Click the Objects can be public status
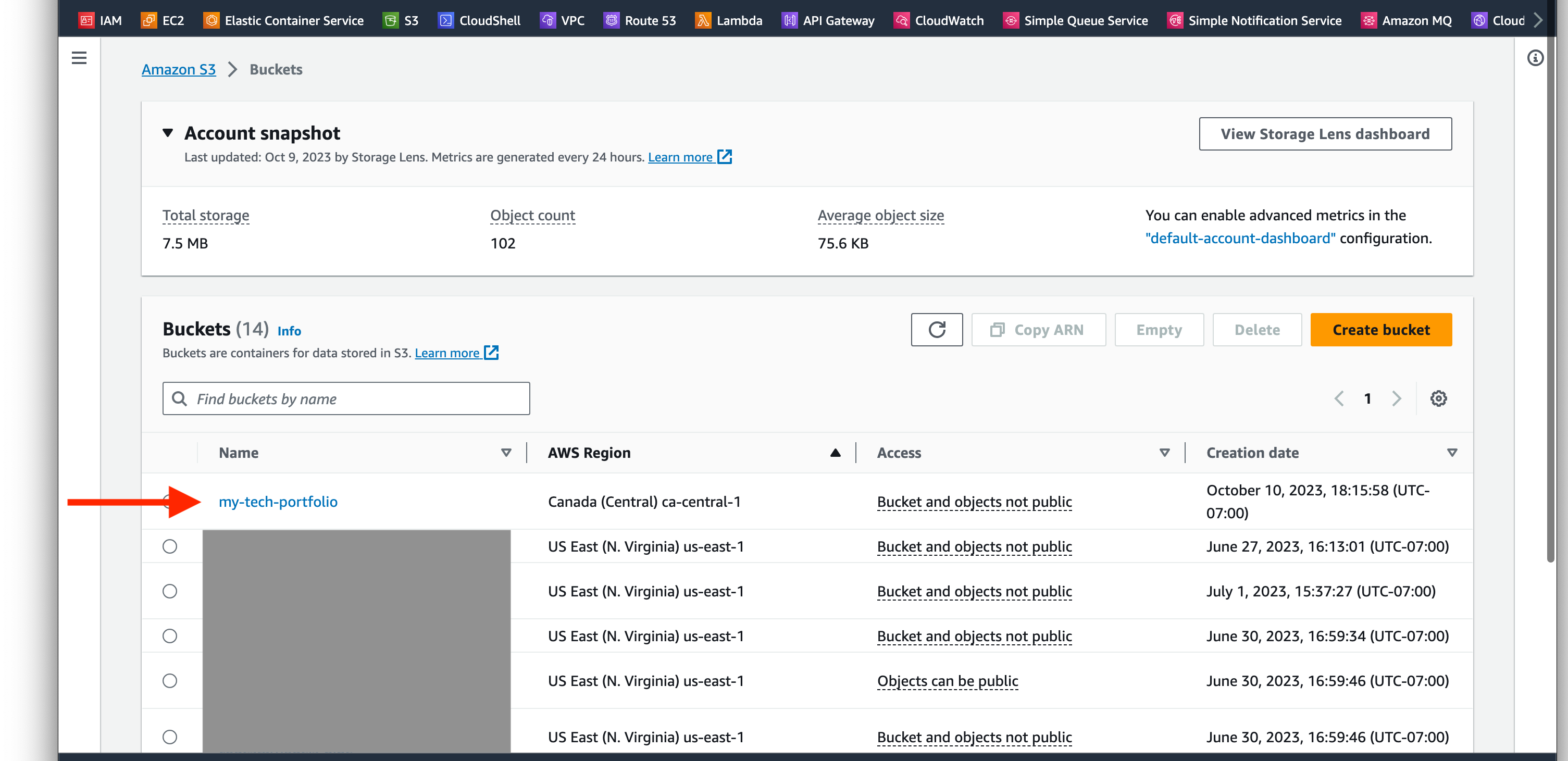 click(947, 681)
